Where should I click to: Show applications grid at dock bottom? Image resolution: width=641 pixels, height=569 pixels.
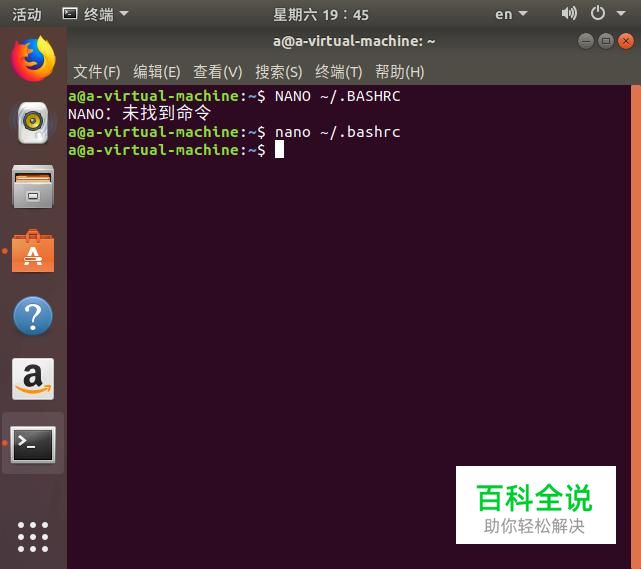click(33, 537)
